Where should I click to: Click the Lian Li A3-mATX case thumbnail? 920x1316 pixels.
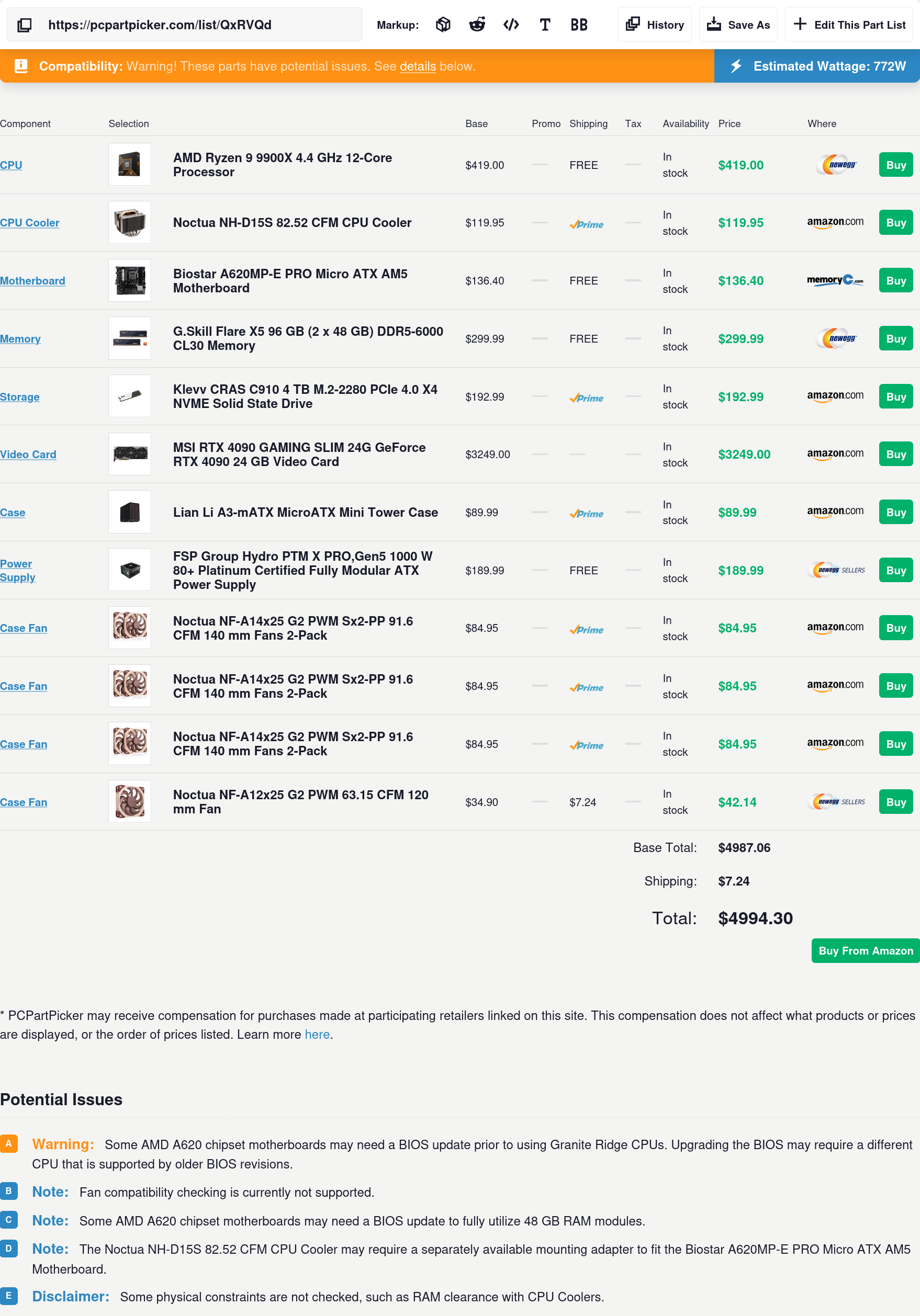(130, 512)
